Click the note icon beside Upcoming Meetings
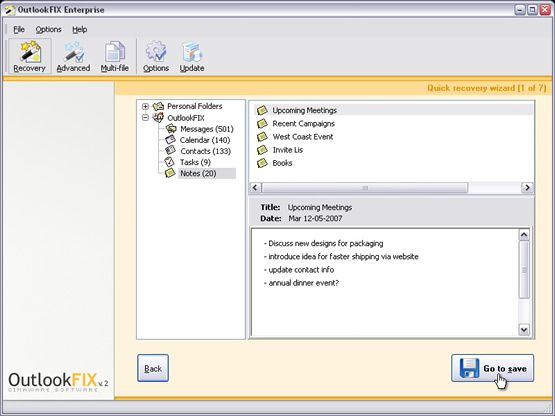555x416 pixels. pos(262,110)
